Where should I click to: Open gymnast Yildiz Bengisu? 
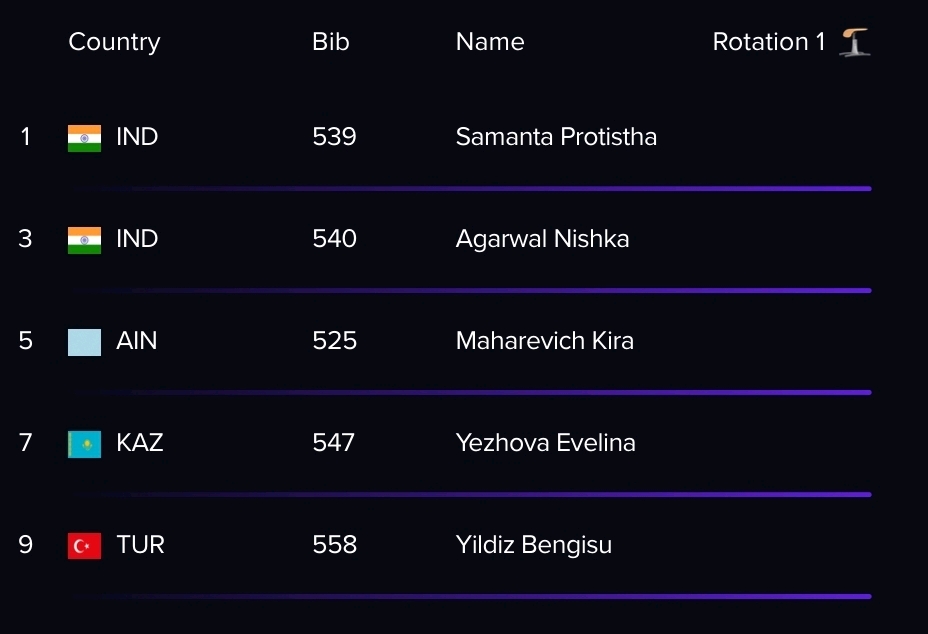(534, 545)
